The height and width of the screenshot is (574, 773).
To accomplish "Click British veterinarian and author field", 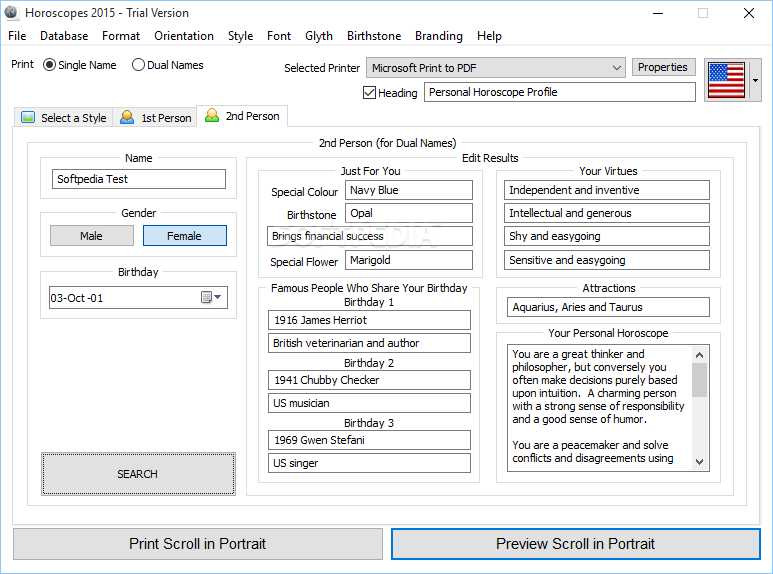I will tap(369, 343).
